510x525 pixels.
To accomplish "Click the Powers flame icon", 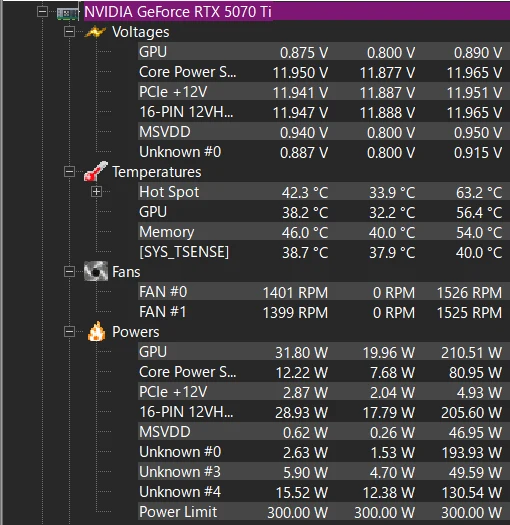I will 96,331.
